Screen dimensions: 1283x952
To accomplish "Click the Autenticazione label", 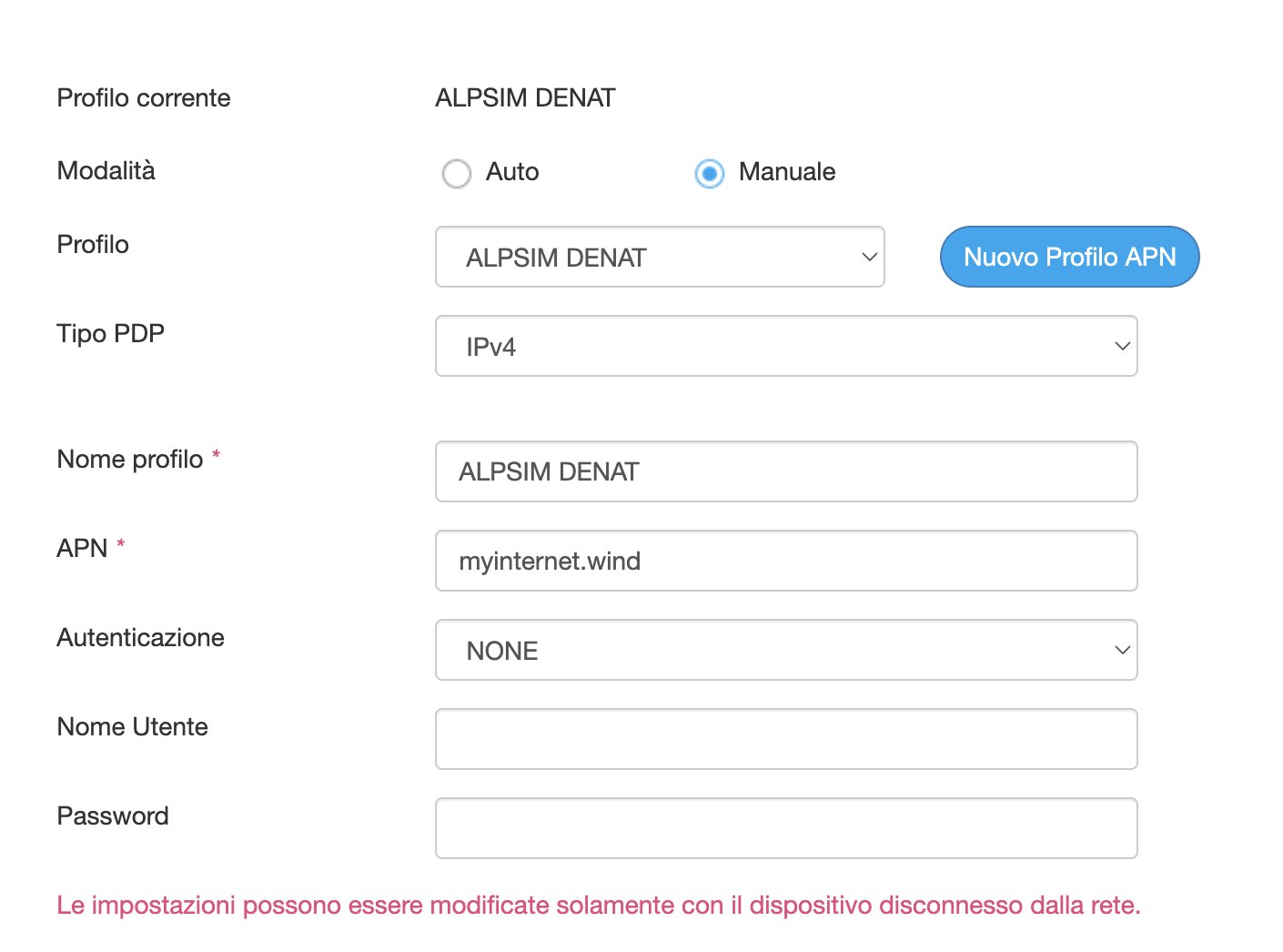I will [x=140, y=638].
